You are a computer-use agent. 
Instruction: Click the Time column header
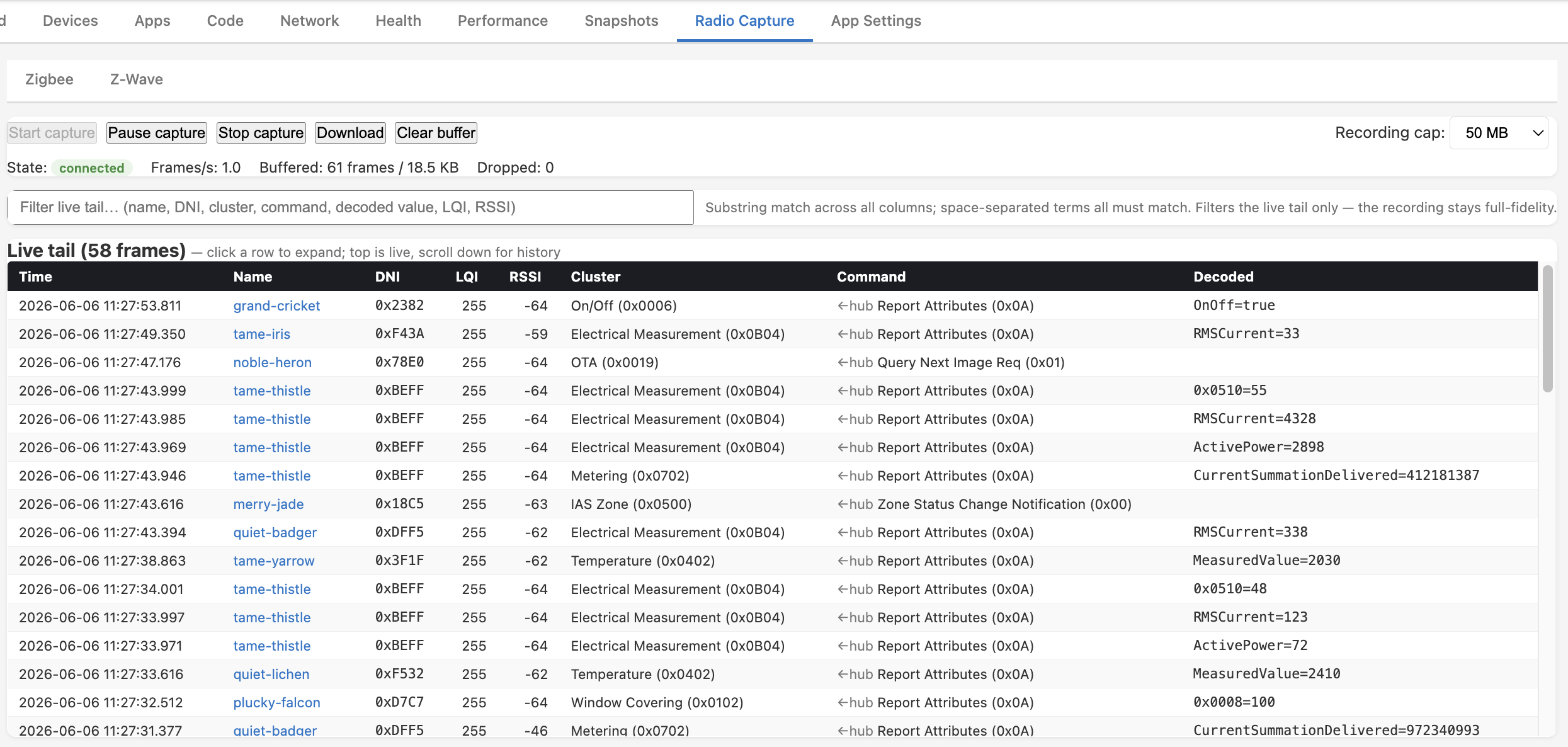[35, 277]
